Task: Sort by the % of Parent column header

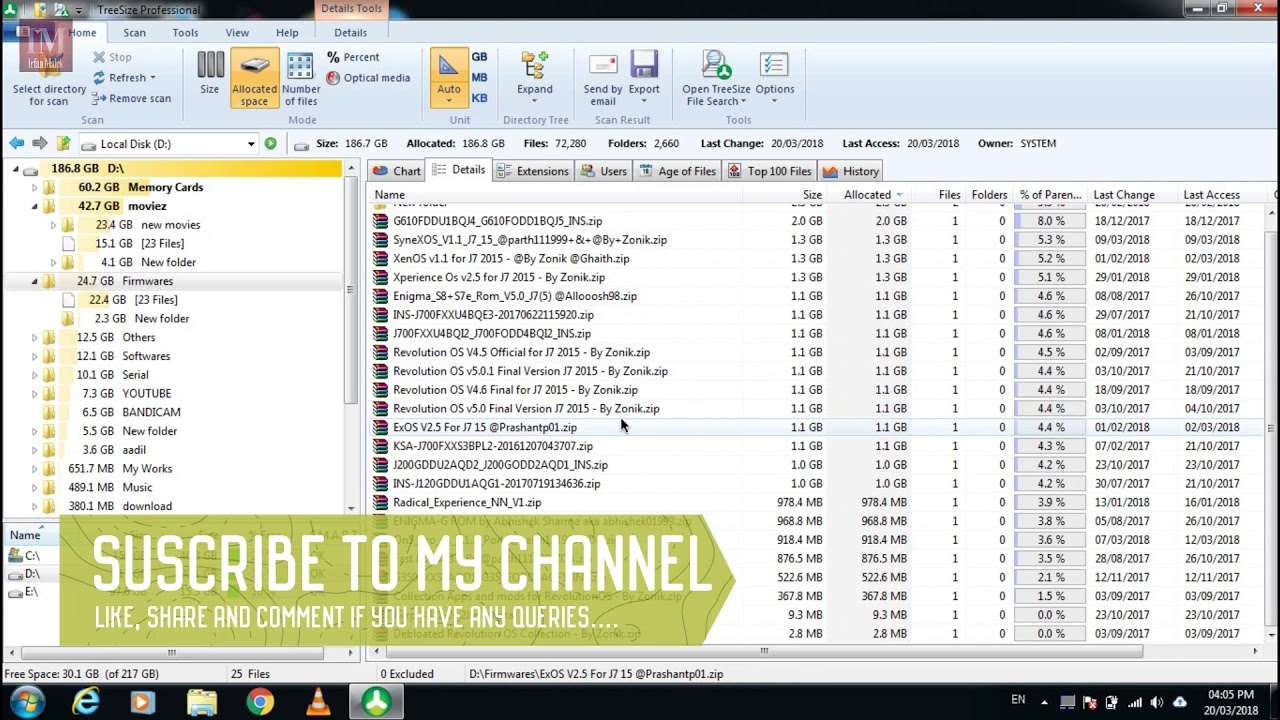Action: (x=1050, y=195)
